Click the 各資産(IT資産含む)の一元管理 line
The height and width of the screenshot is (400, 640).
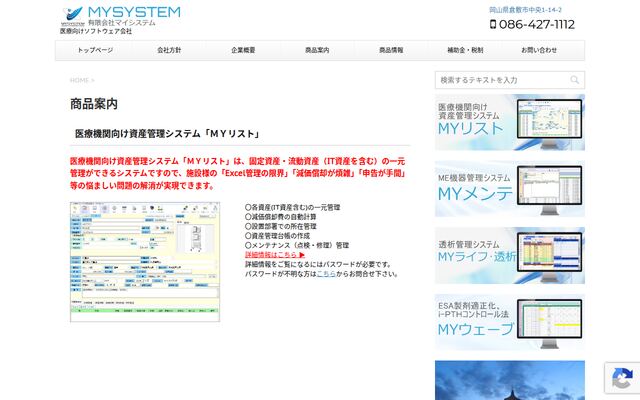pos(292,207)
